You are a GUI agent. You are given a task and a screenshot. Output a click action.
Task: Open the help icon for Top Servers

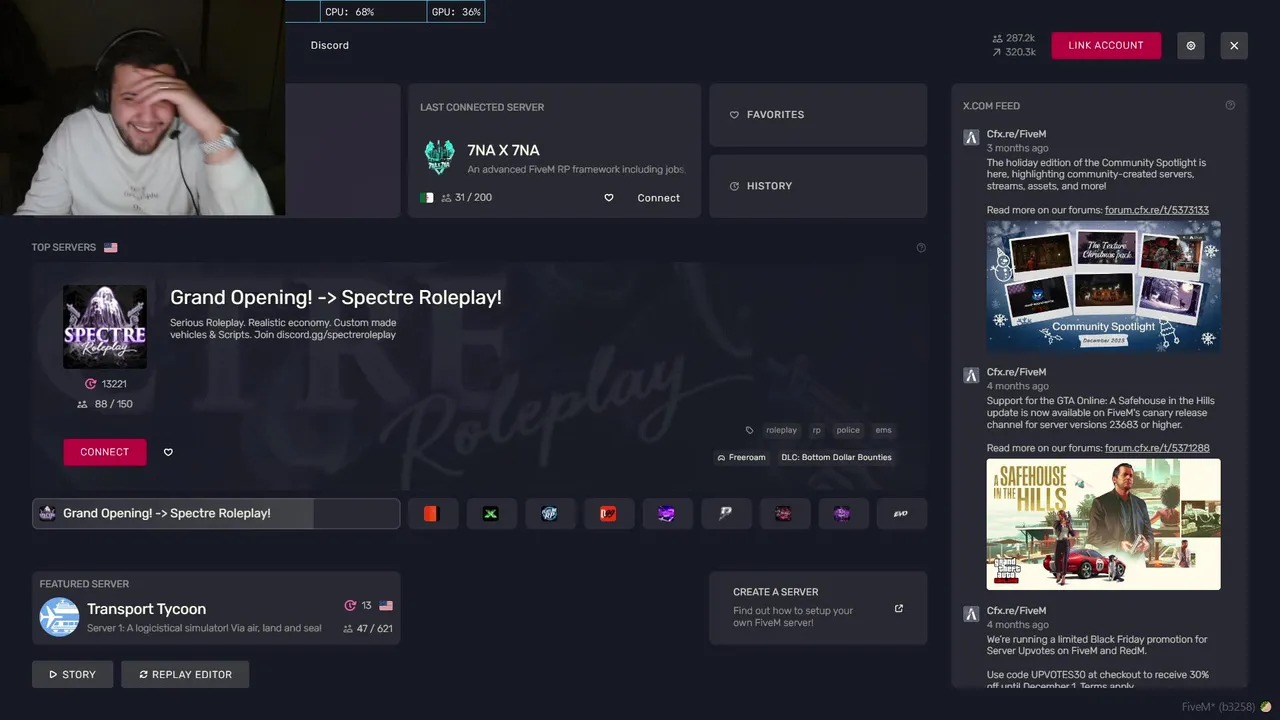pyautogui.click(x=921, y=248)
